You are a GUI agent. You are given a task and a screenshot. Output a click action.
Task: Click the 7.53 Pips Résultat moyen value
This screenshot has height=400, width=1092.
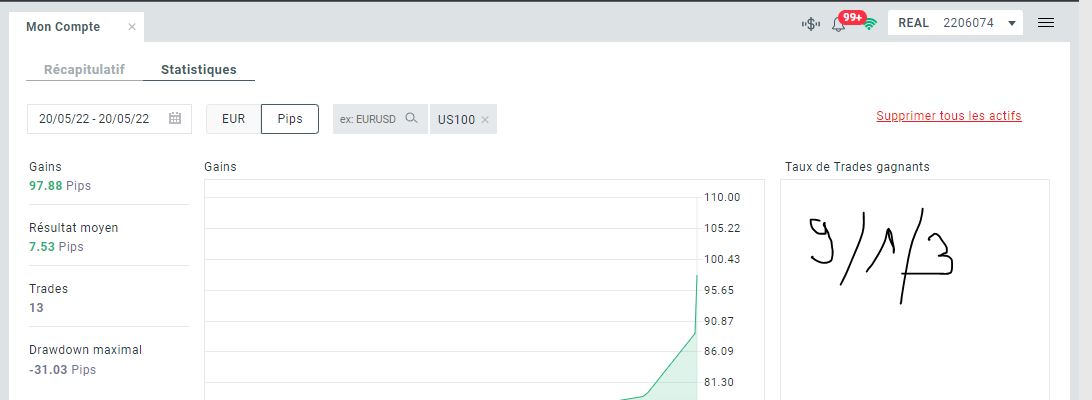[x=56, y=247]
